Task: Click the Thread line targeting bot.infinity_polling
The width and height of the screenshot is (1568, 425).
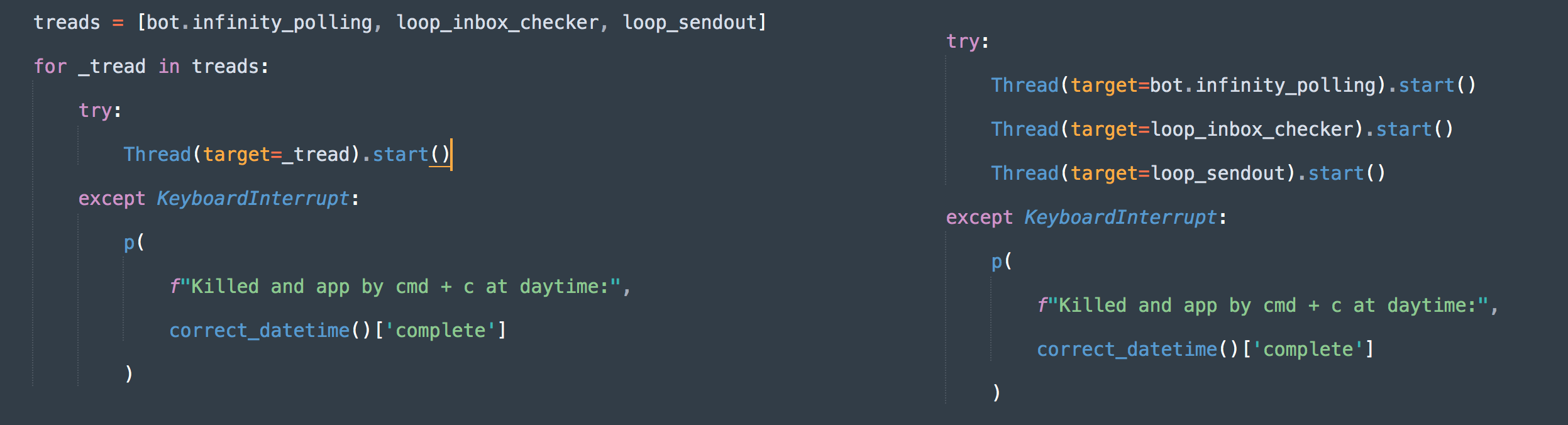Action: coord(1234,86)
